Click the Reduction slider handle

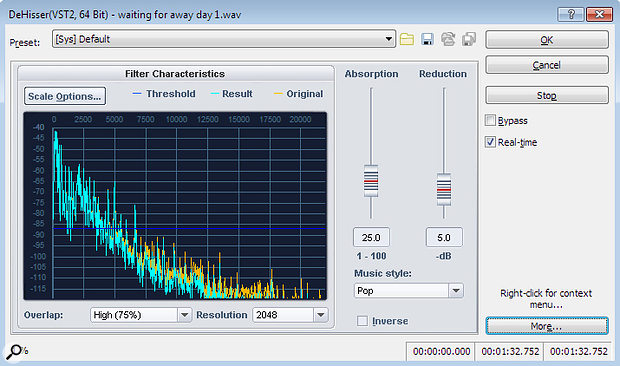[444, 189]
